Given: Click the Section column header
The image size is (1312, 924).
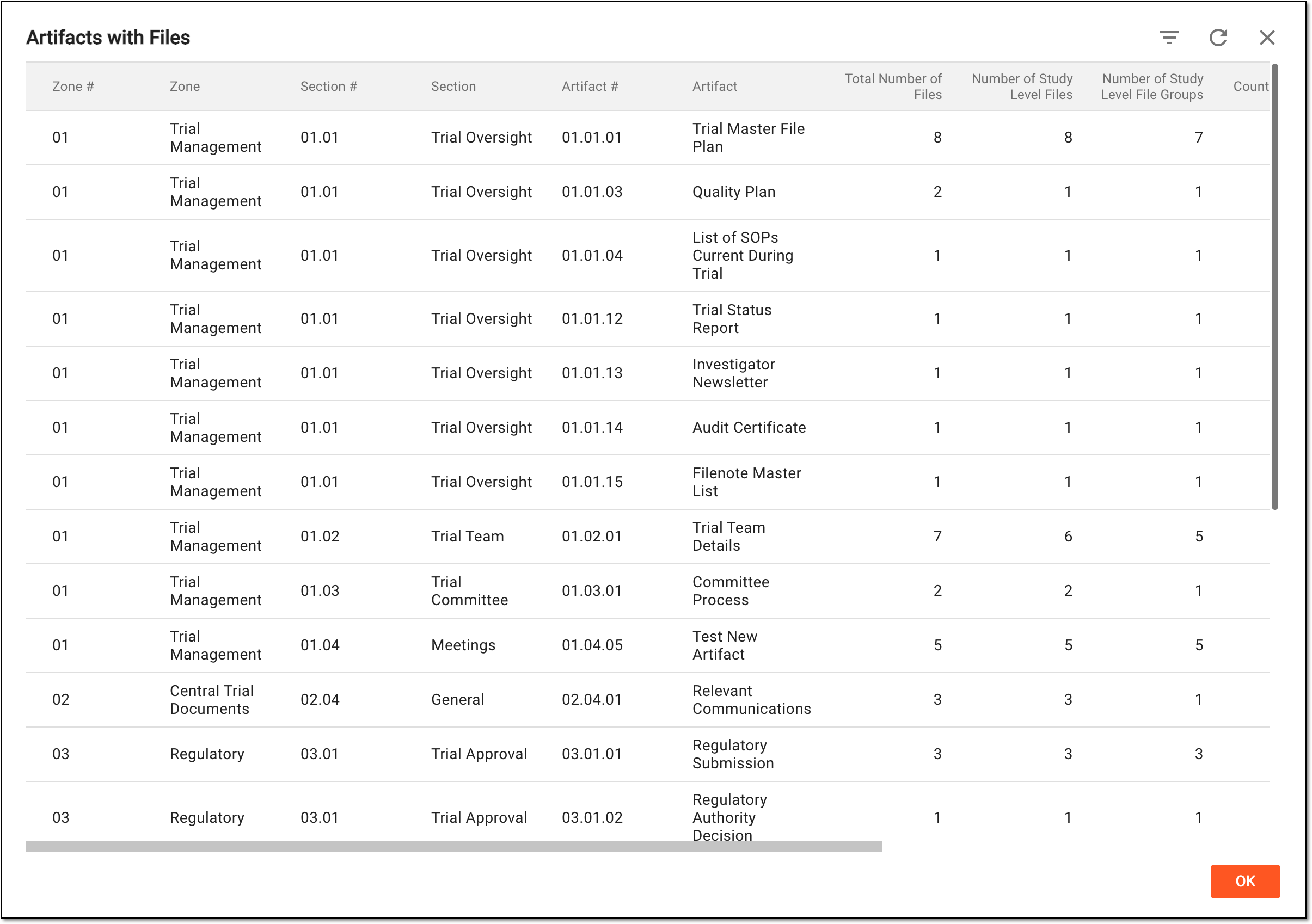Looking at the screenshot, I should 453,86.
